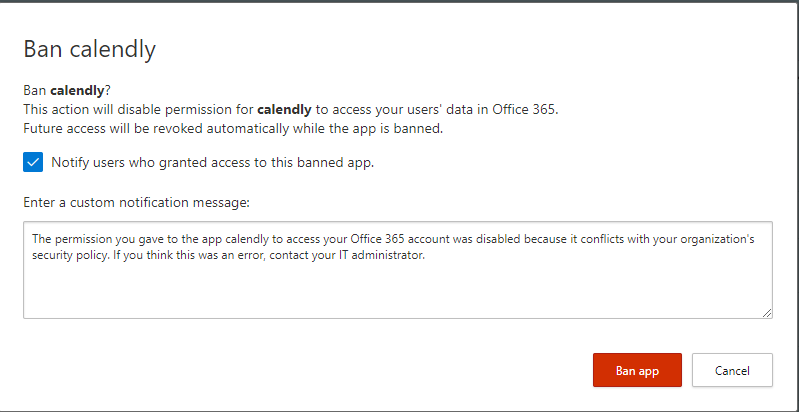Uncheck the notify users checkbox
Image resolution: width=799 pixels, height=412 pixels.
tap(34, 162)
